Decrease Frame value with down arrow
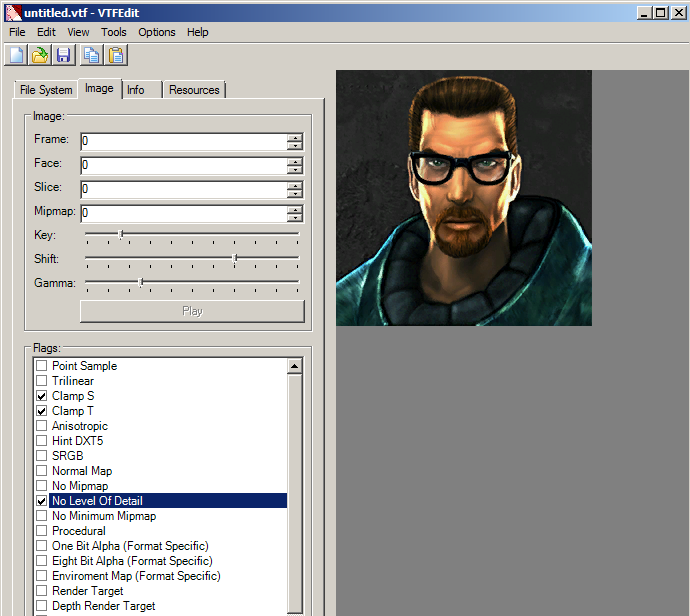Screen dimensions: 690x616 295,146
